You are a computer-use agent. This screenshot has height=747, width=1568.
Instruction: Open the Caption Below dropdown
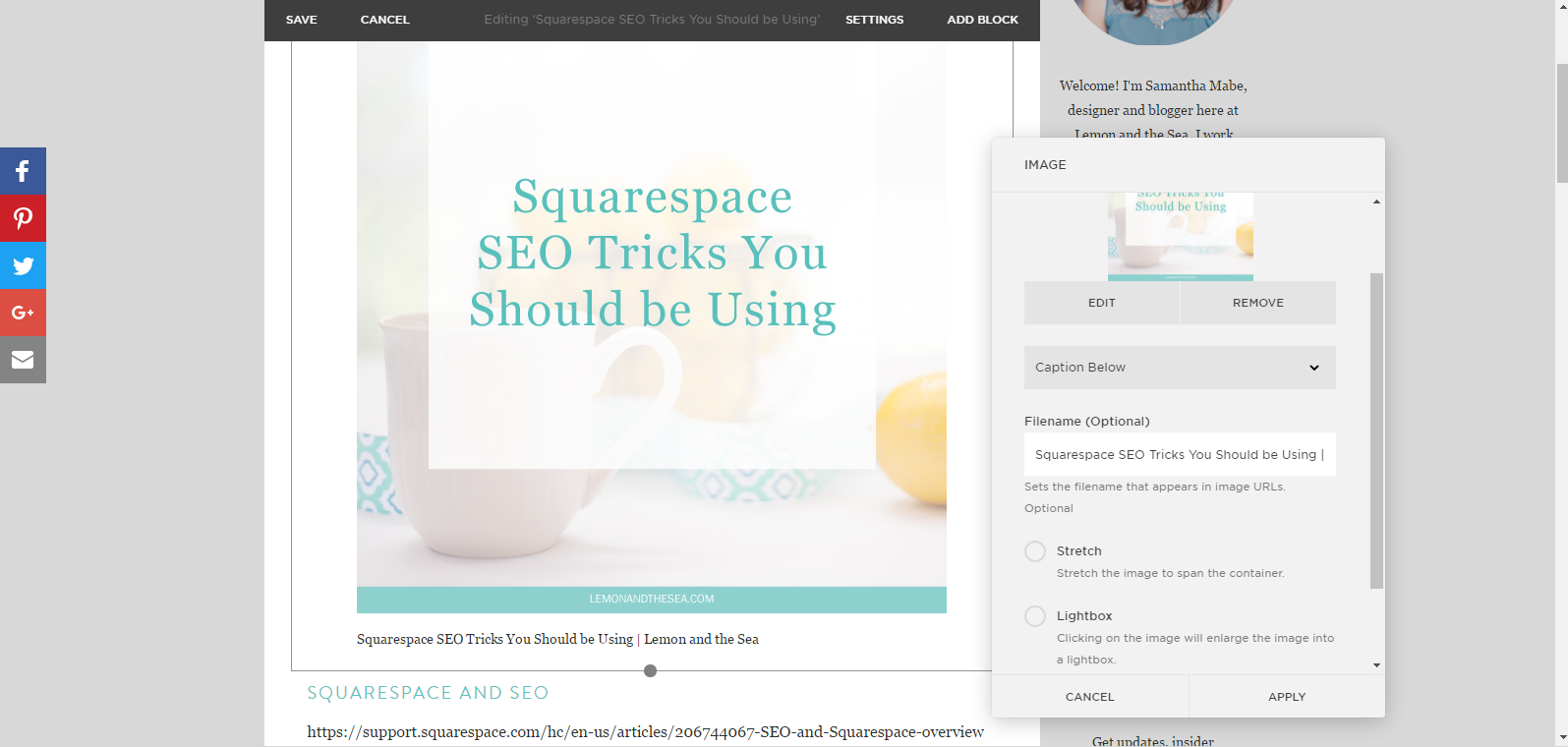[x=1180, y=368]
